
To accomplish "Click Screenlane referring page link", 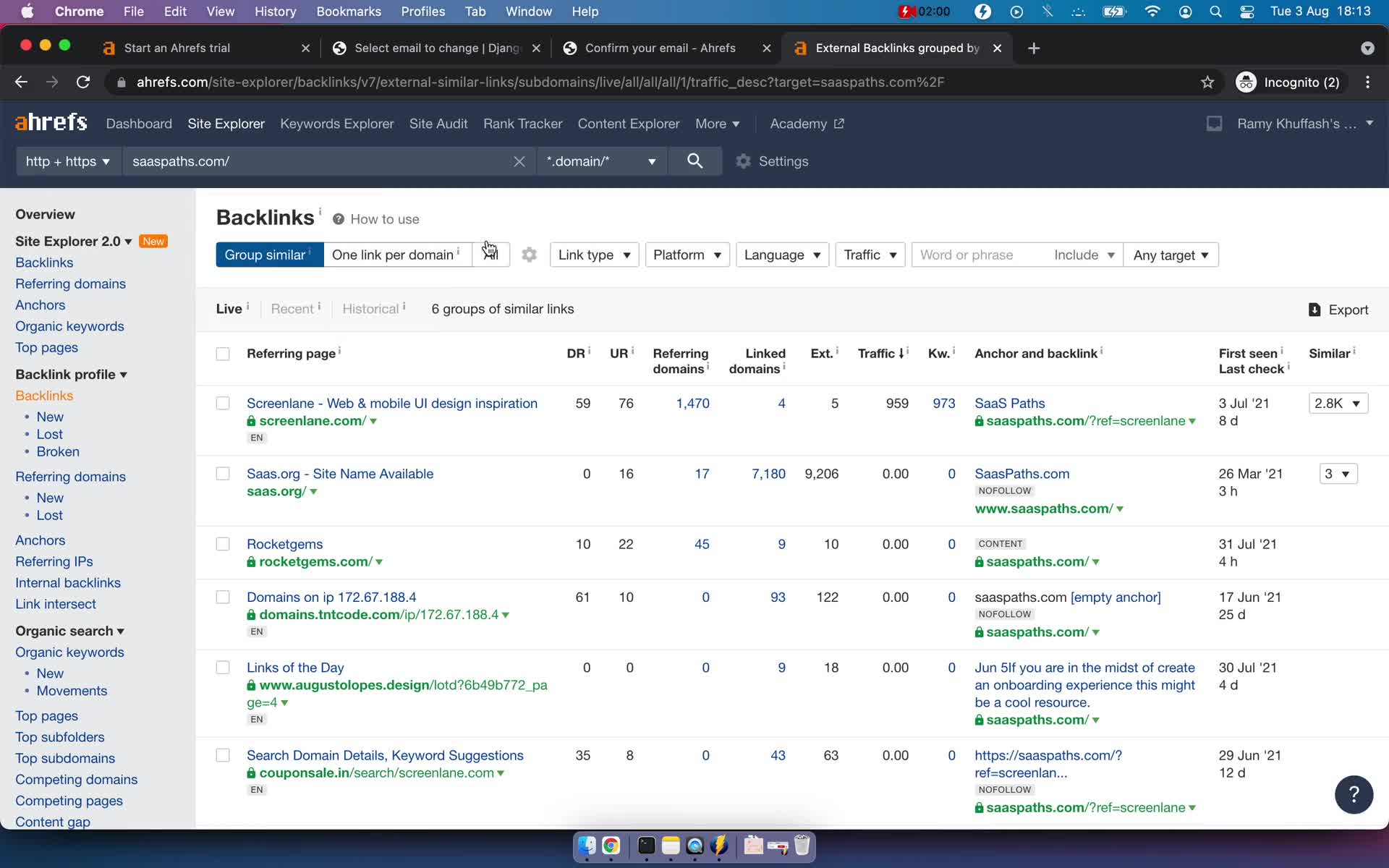I will [391, 403].
